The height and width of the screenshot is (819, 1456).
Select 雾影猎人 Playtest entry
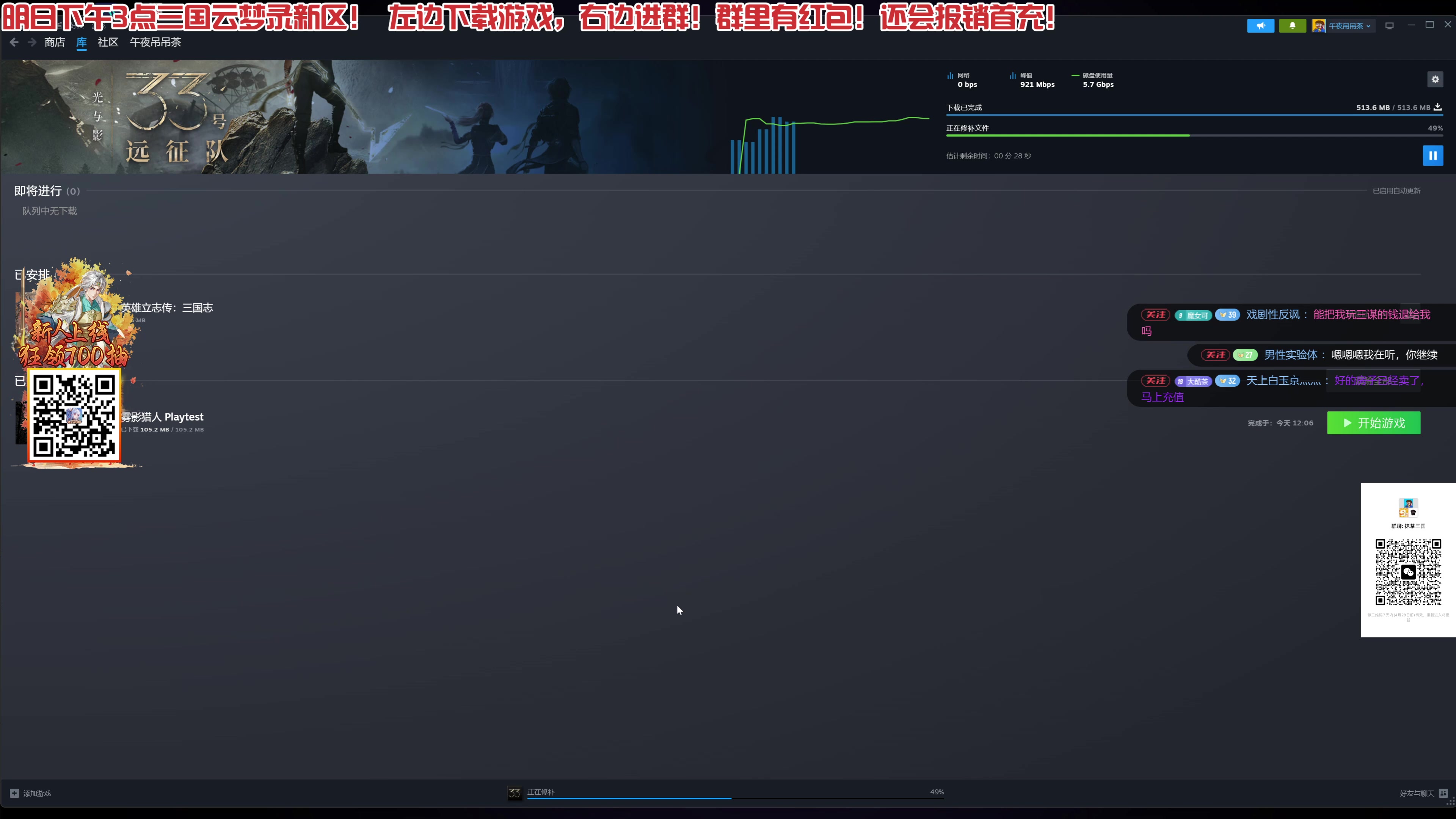click(162, 417)
